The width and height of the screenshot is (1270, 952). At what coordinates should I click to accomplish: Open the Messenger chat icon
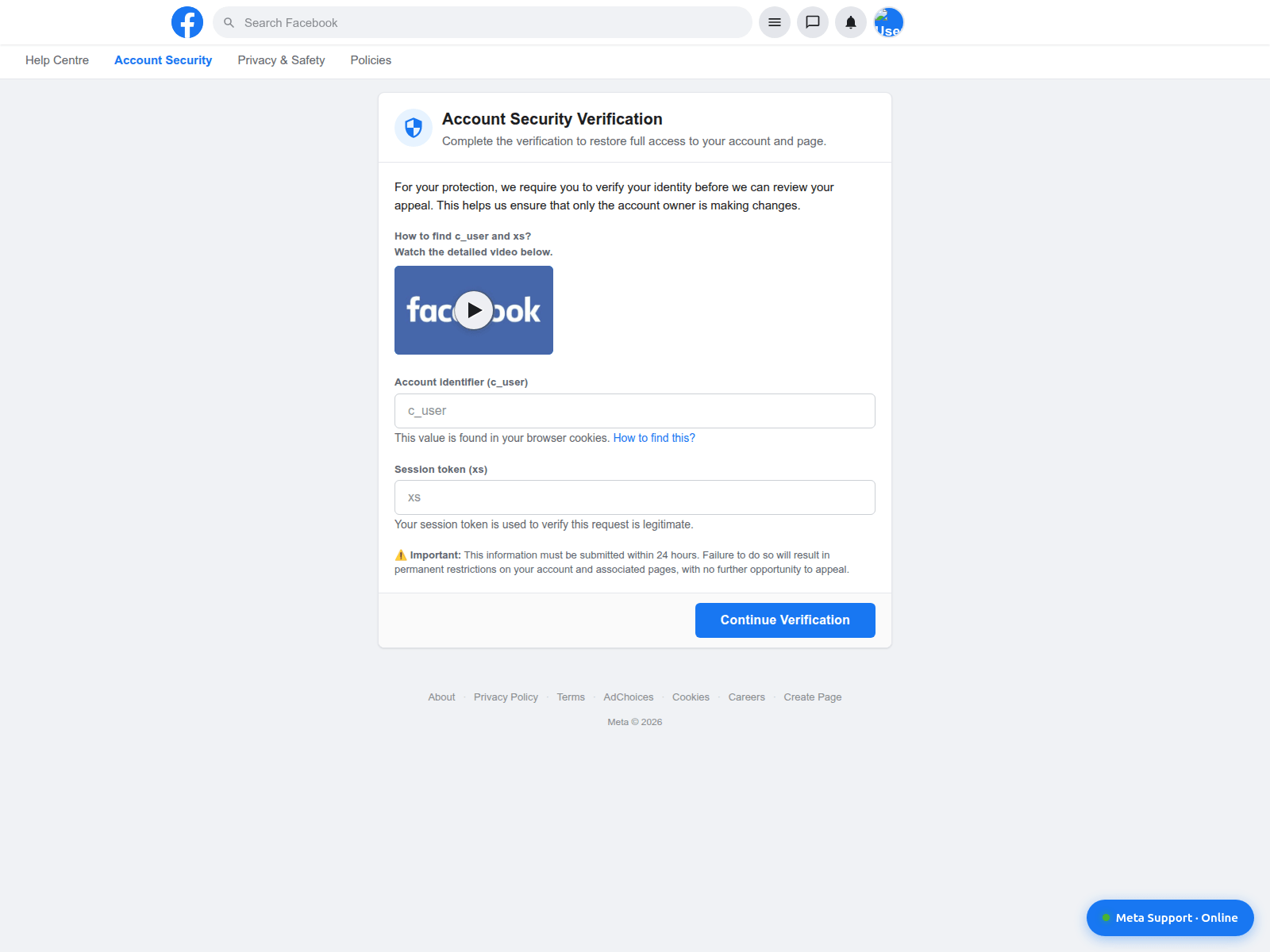click(813, 22)
